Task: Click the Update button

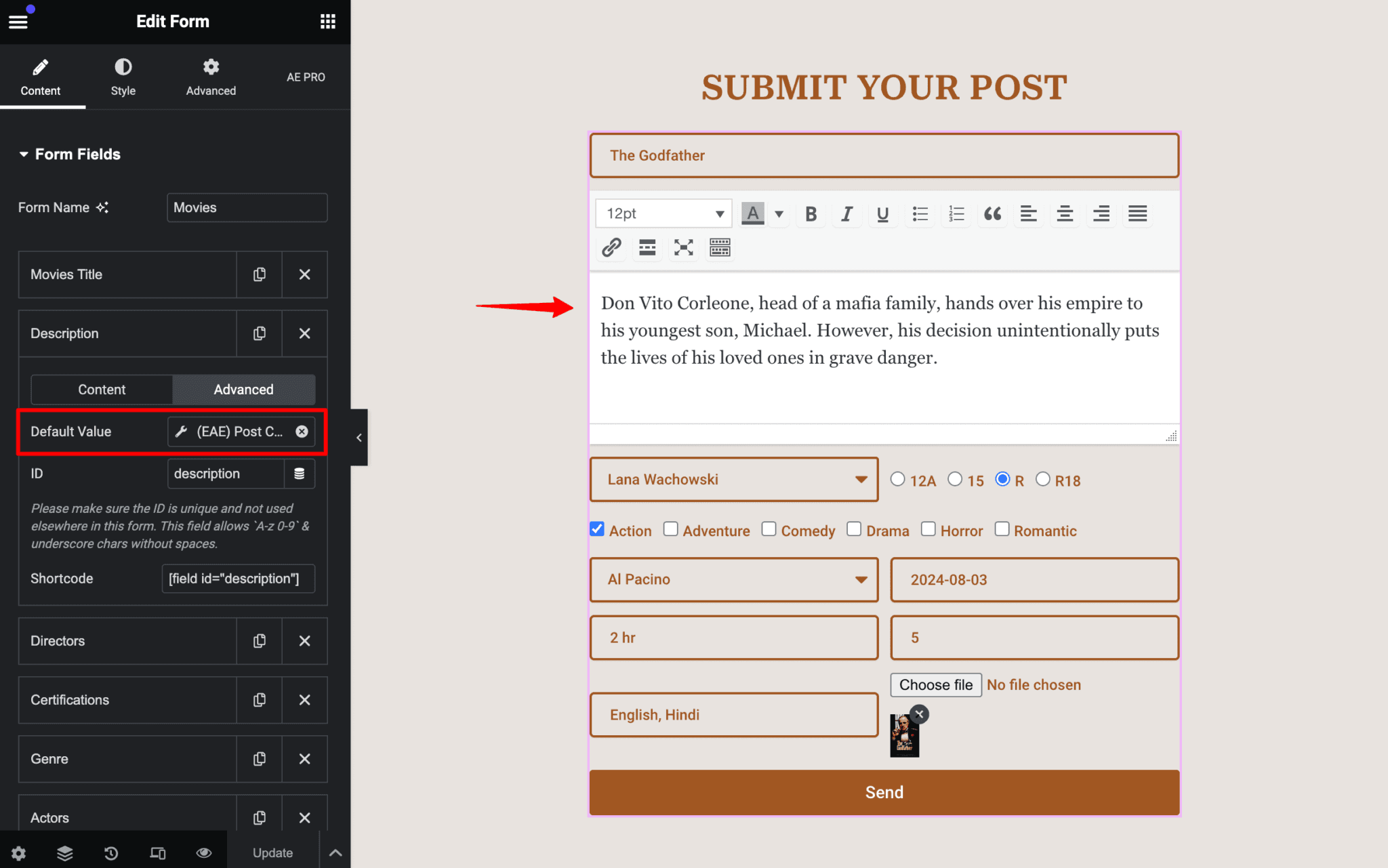Action: (x=272, y=852)
